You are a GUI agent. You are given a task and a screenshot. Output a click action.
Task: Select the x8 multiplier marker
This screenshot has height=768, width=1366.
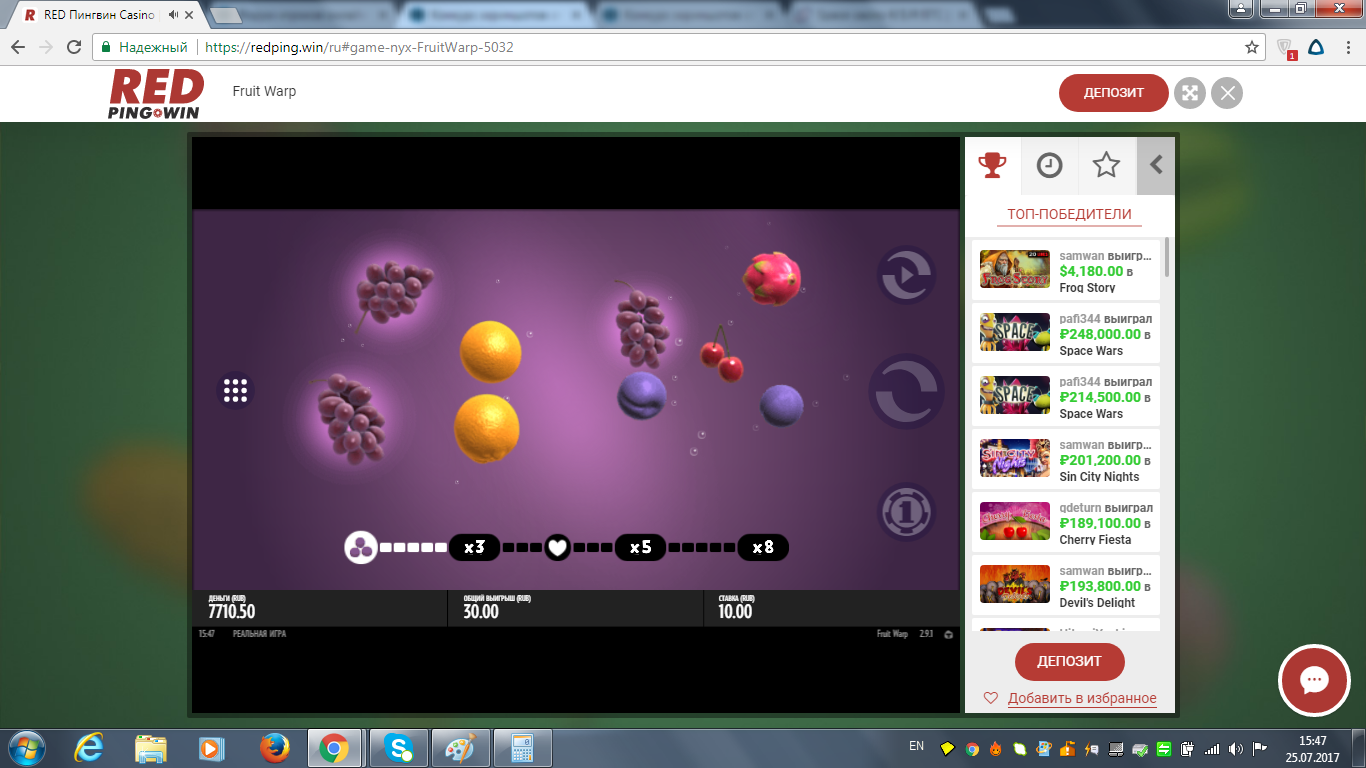tap(763, 547)
